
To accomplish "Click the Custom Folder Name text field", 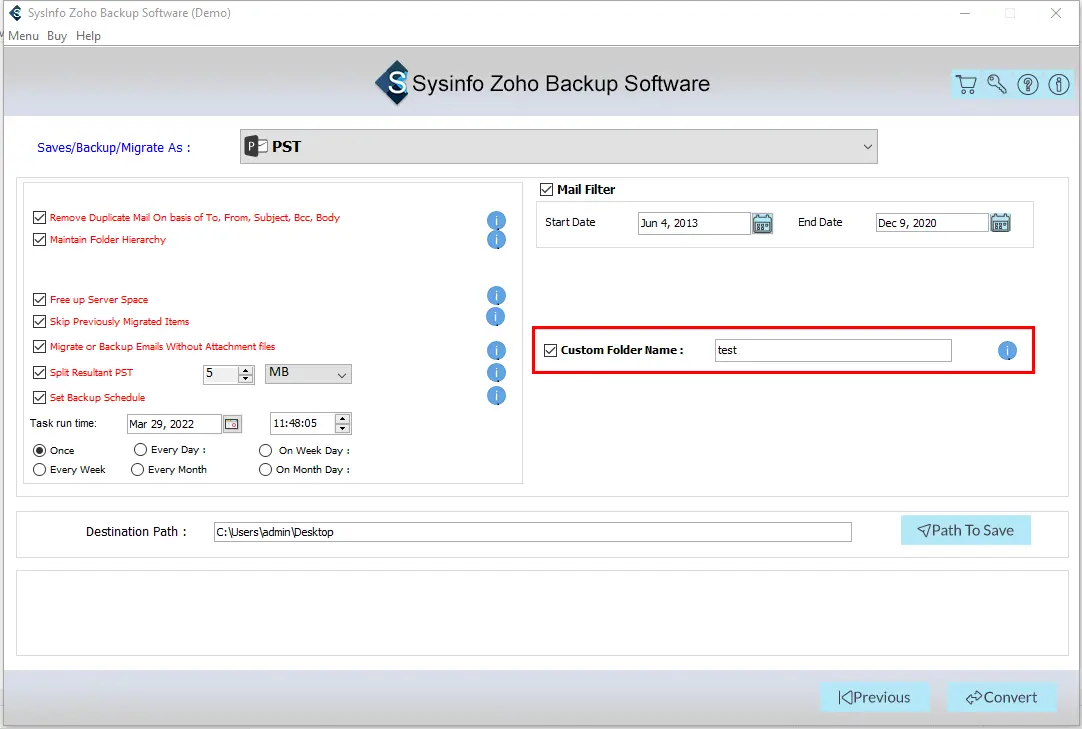I will [x=833, y=350].
